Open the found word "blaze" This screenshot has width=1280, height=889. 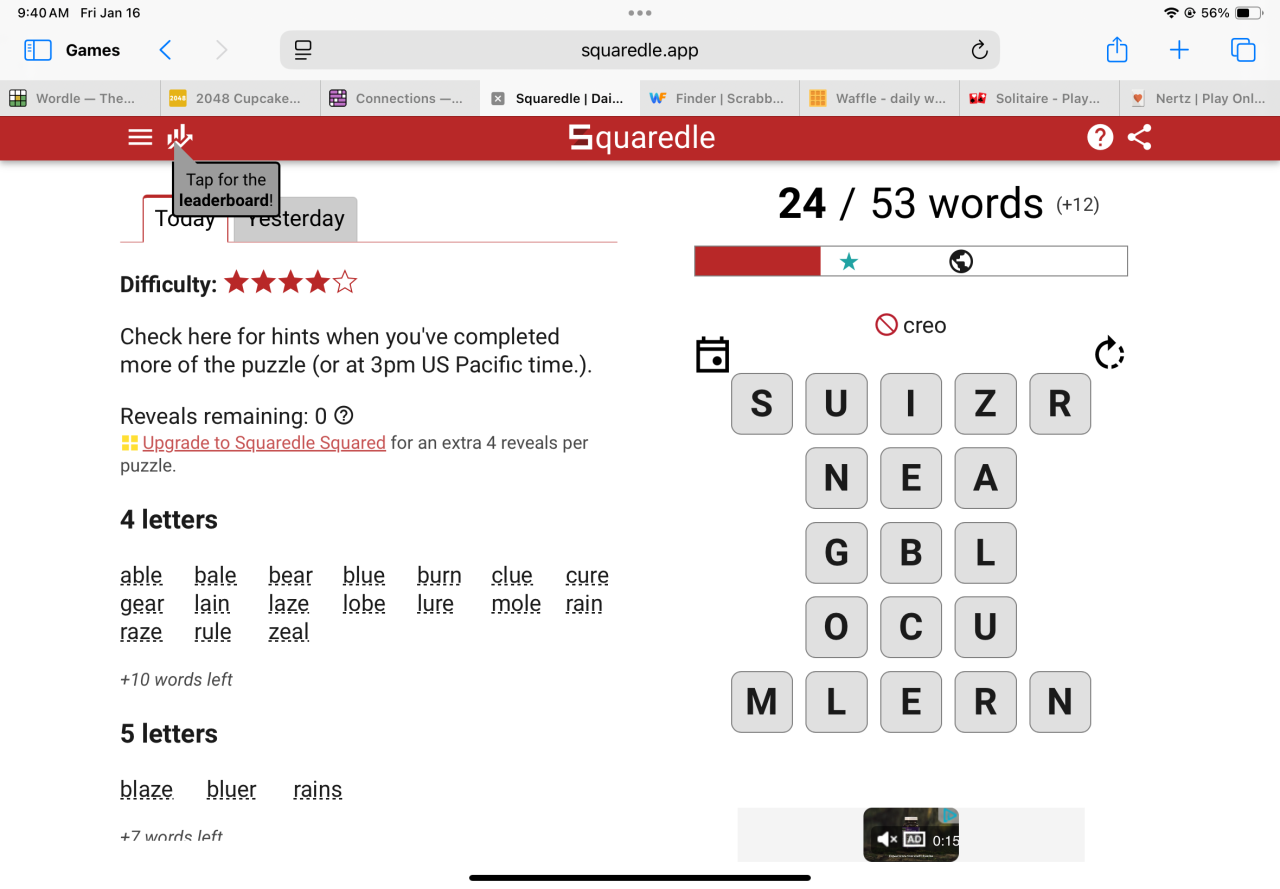[146, 790]
